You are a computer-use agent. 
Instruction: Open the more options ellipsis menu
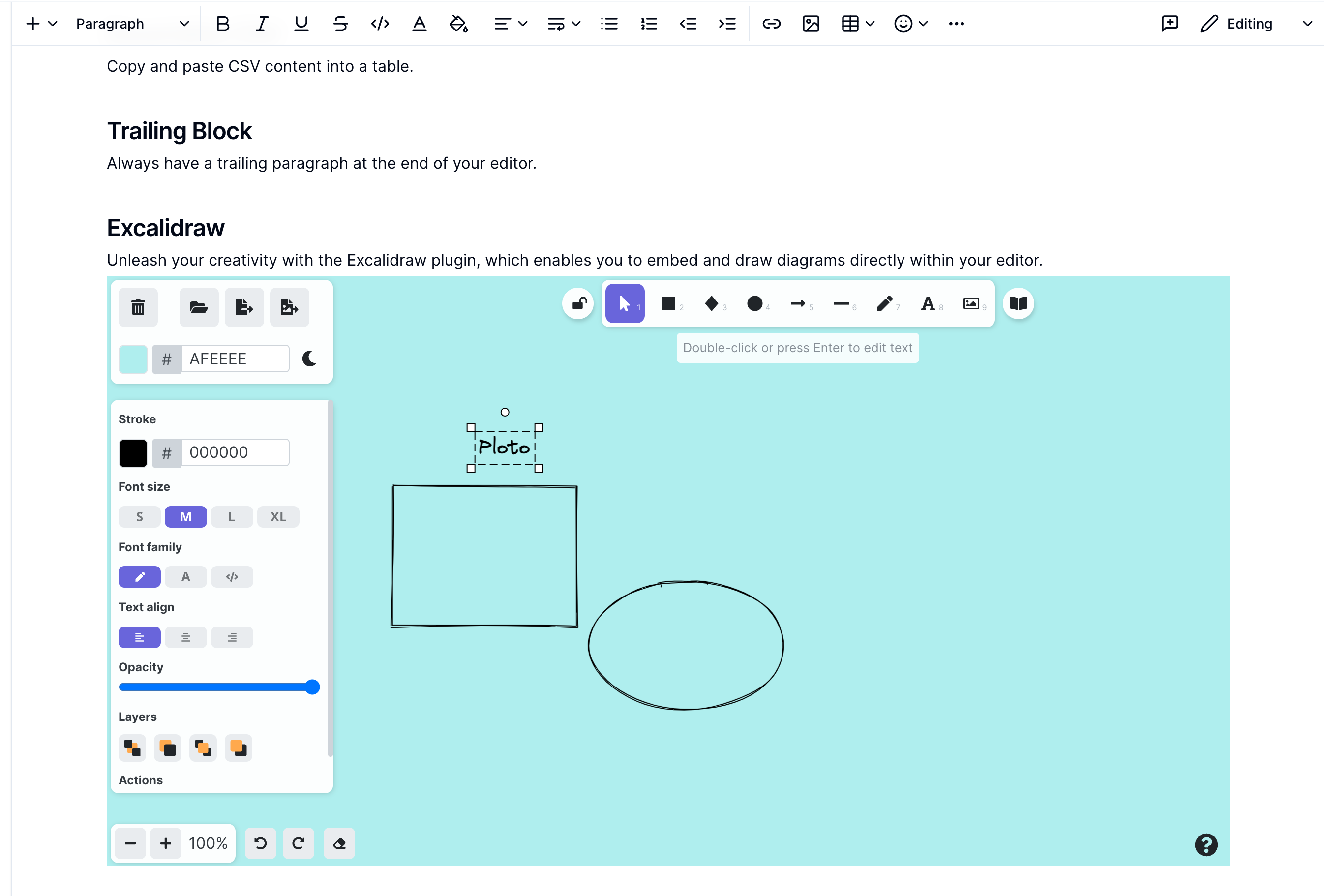tap(956, 24)
